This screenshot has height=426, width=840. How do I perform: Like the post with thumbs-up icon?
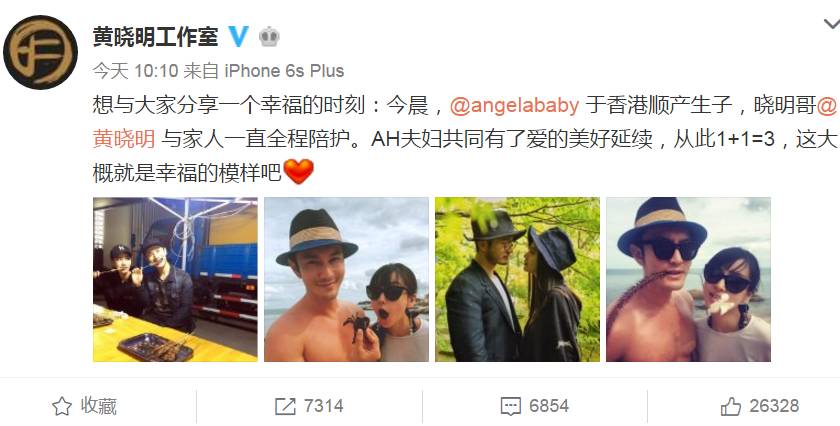coord(731,407)
